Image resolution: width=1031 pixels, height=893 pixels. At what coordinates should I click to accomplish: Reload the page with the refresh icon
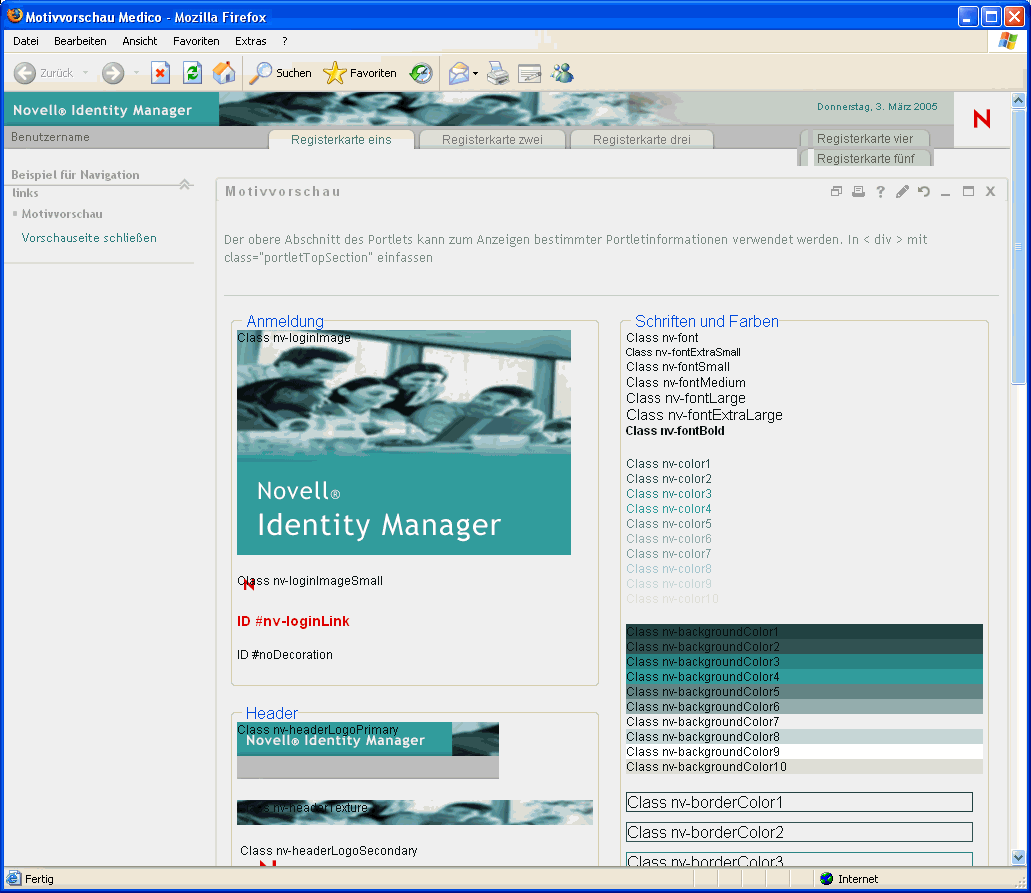[192, 73]
